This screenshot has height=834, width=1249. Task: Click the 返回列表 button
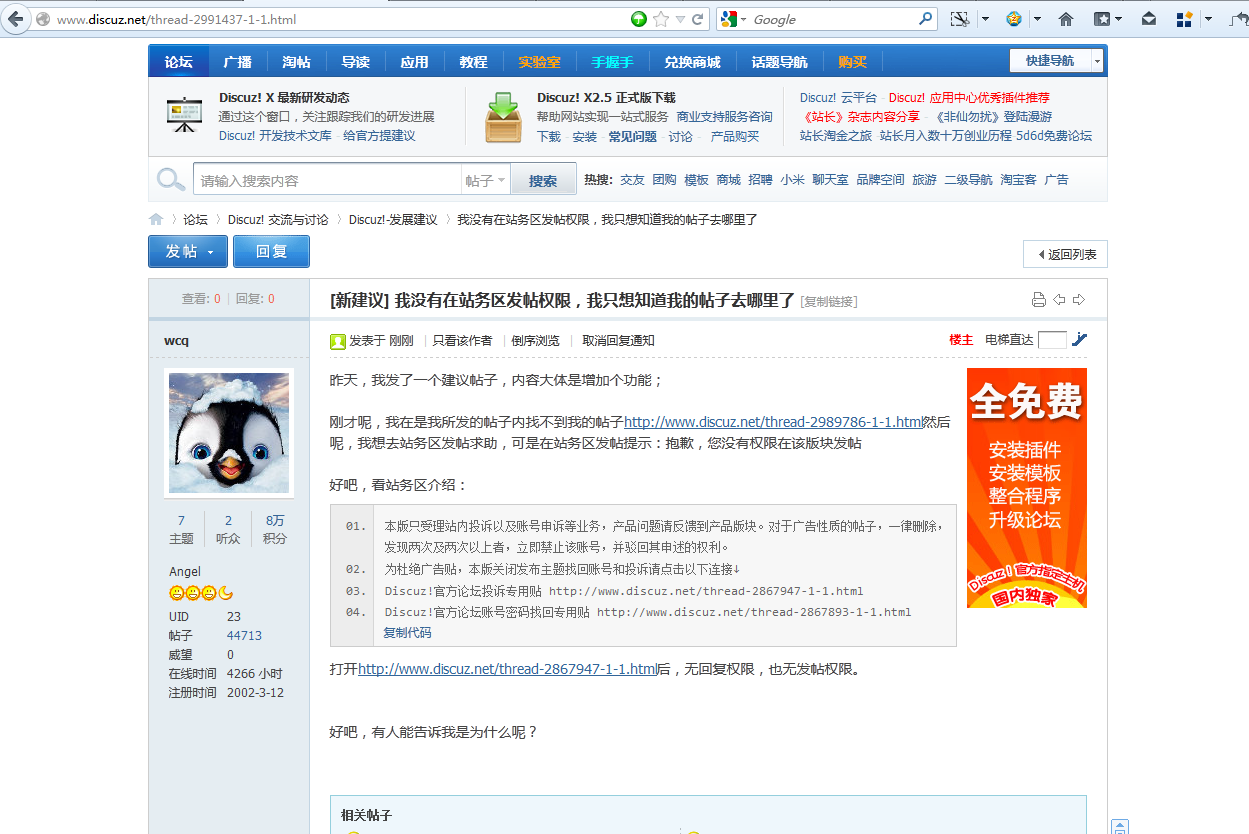click(x=1065, y=254)
